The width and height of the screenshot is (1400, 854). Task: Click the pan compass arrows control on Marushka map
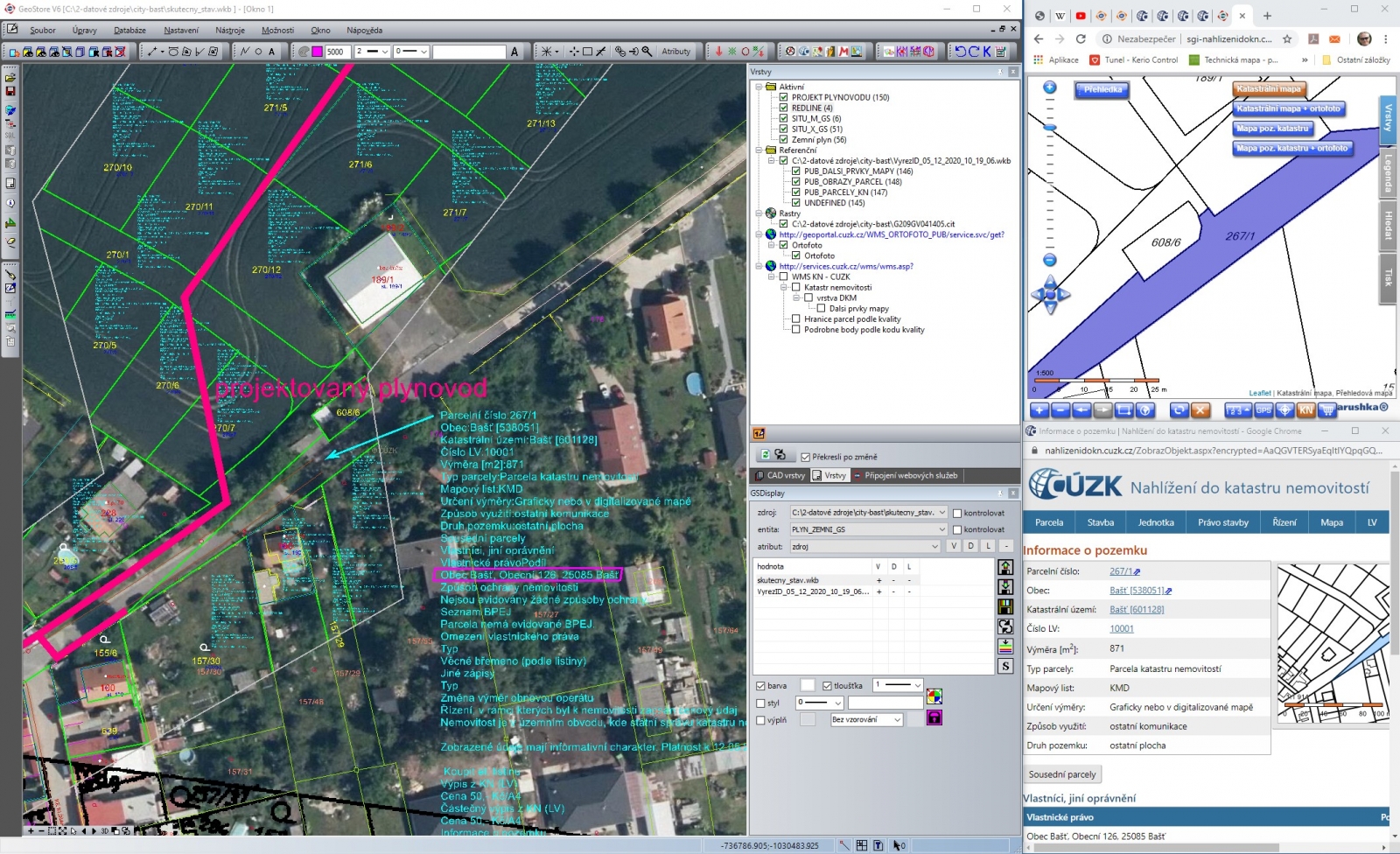click(x=1050, y=296)
